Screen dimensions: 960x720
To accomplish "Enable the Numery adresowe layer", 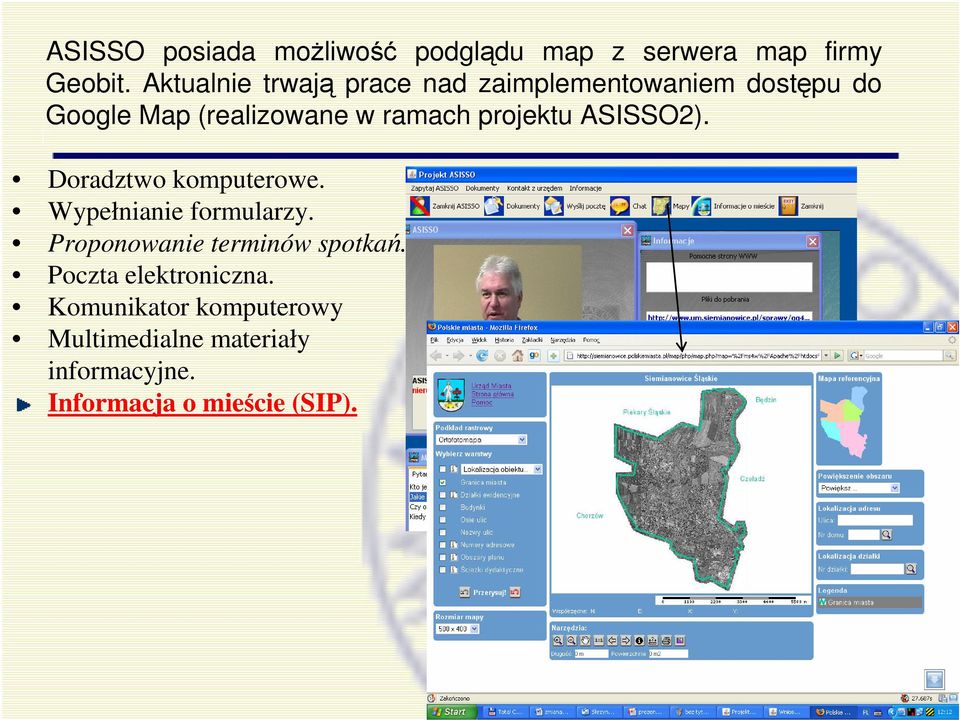I will tap(443, 545).
